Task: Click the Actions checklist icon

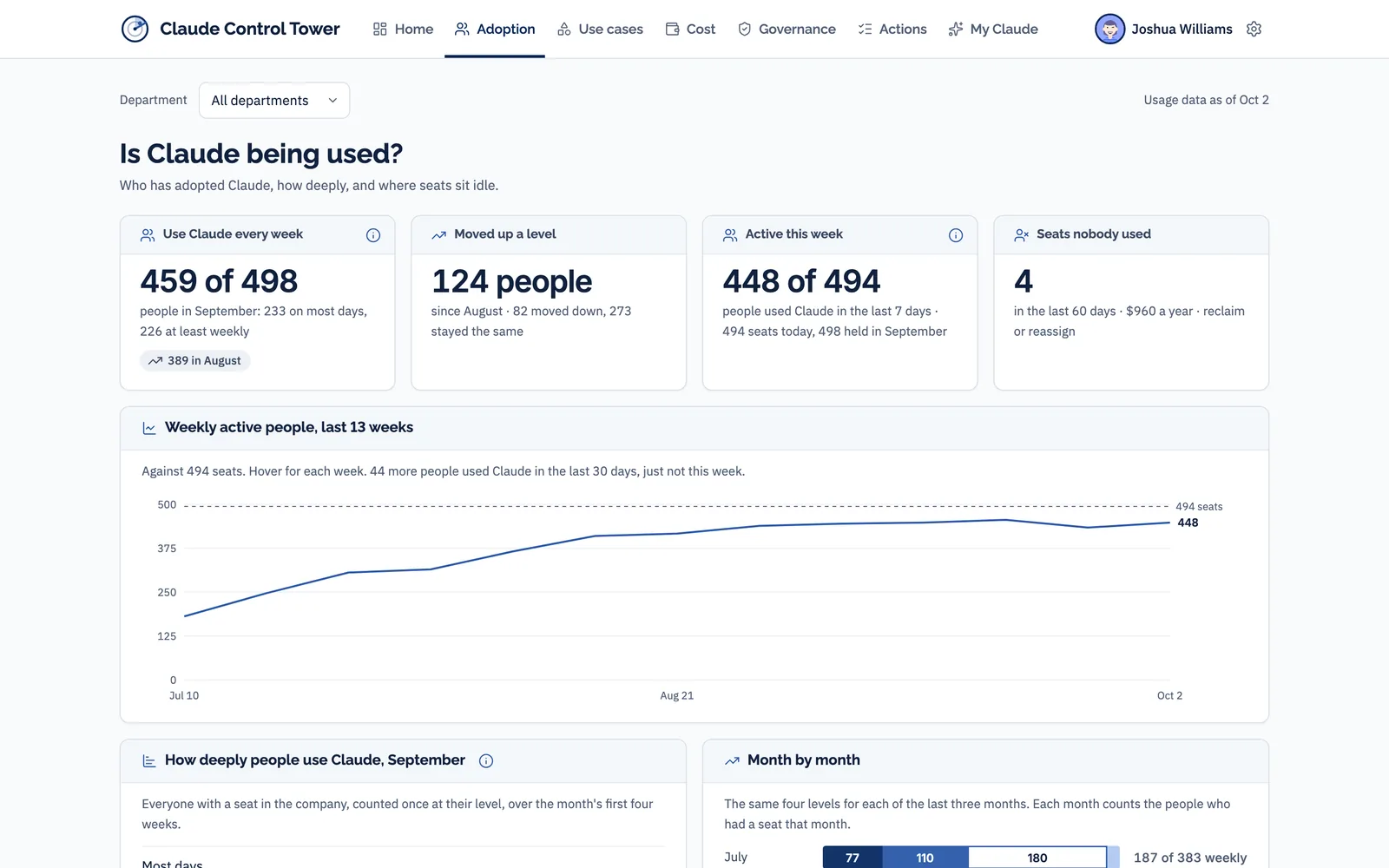Action: coord(865,29)
